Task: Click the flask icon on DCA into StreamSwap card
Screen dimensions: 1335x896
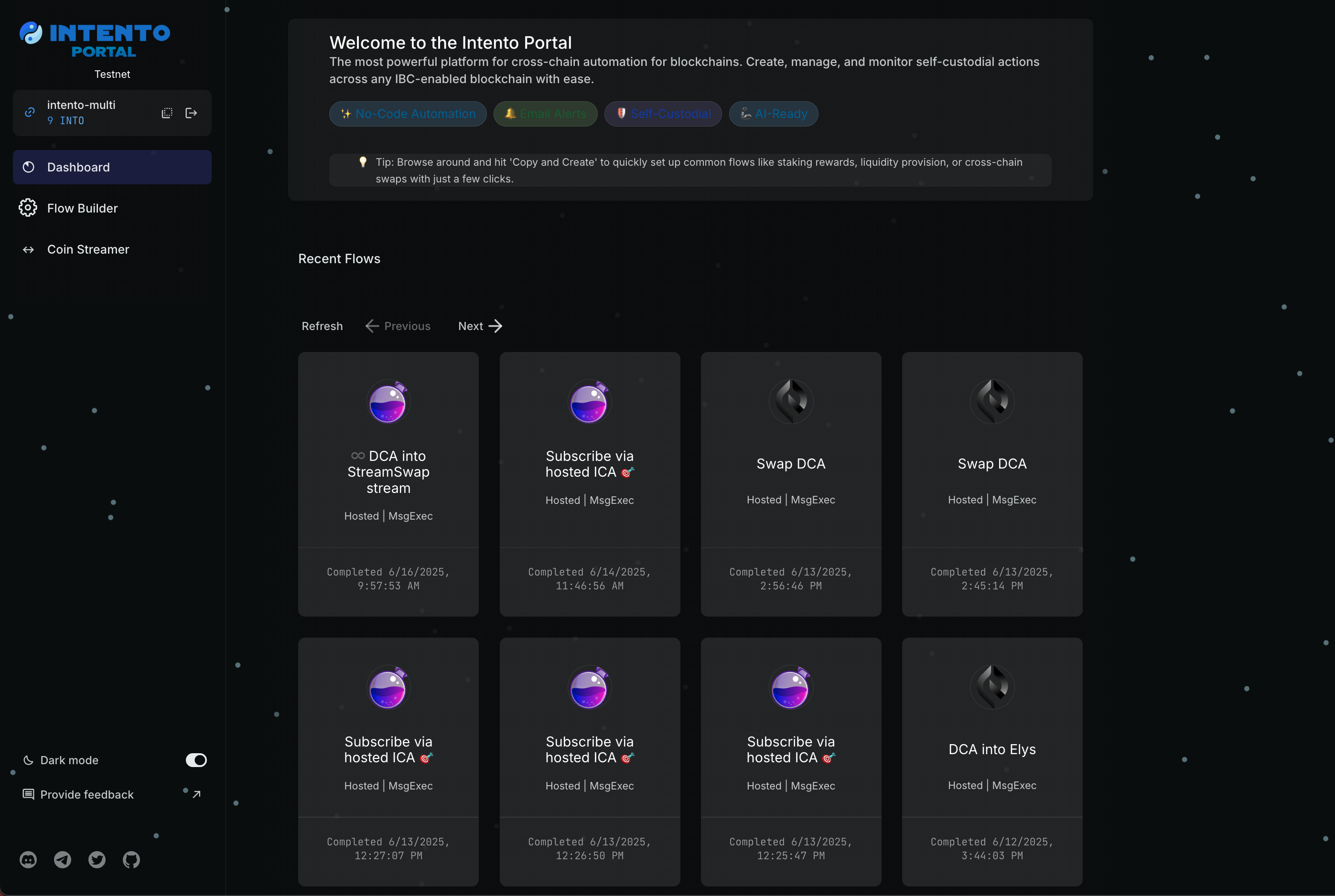Action: (388, 402)
